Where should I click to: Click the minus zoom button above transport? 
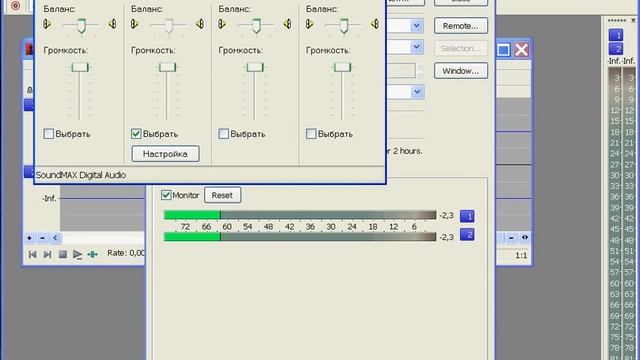[x=42, y=238]
